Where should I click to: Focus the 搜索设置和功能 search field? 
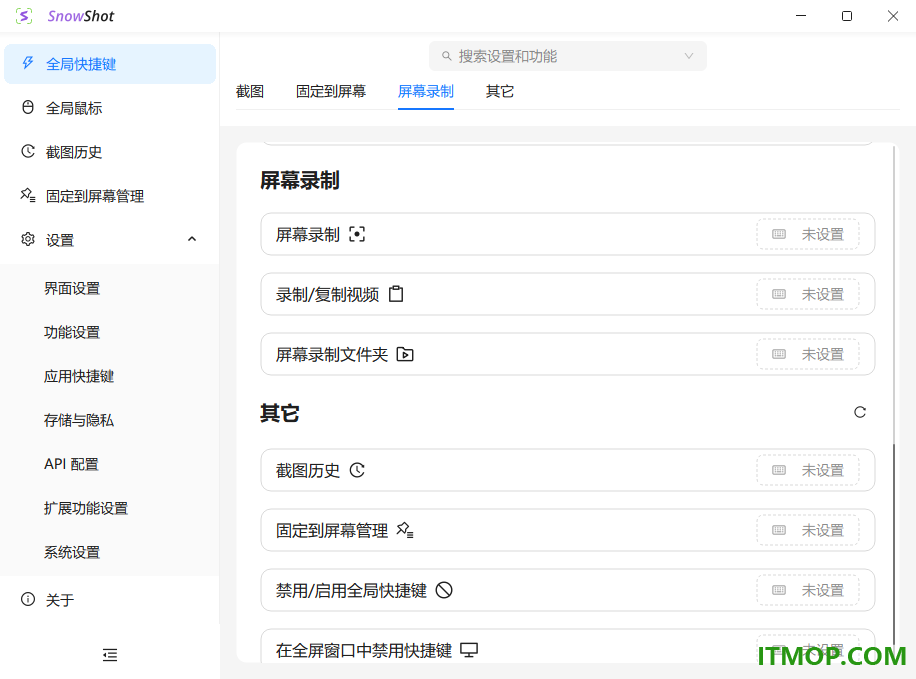pyautogui.click(x=568, y=56)
